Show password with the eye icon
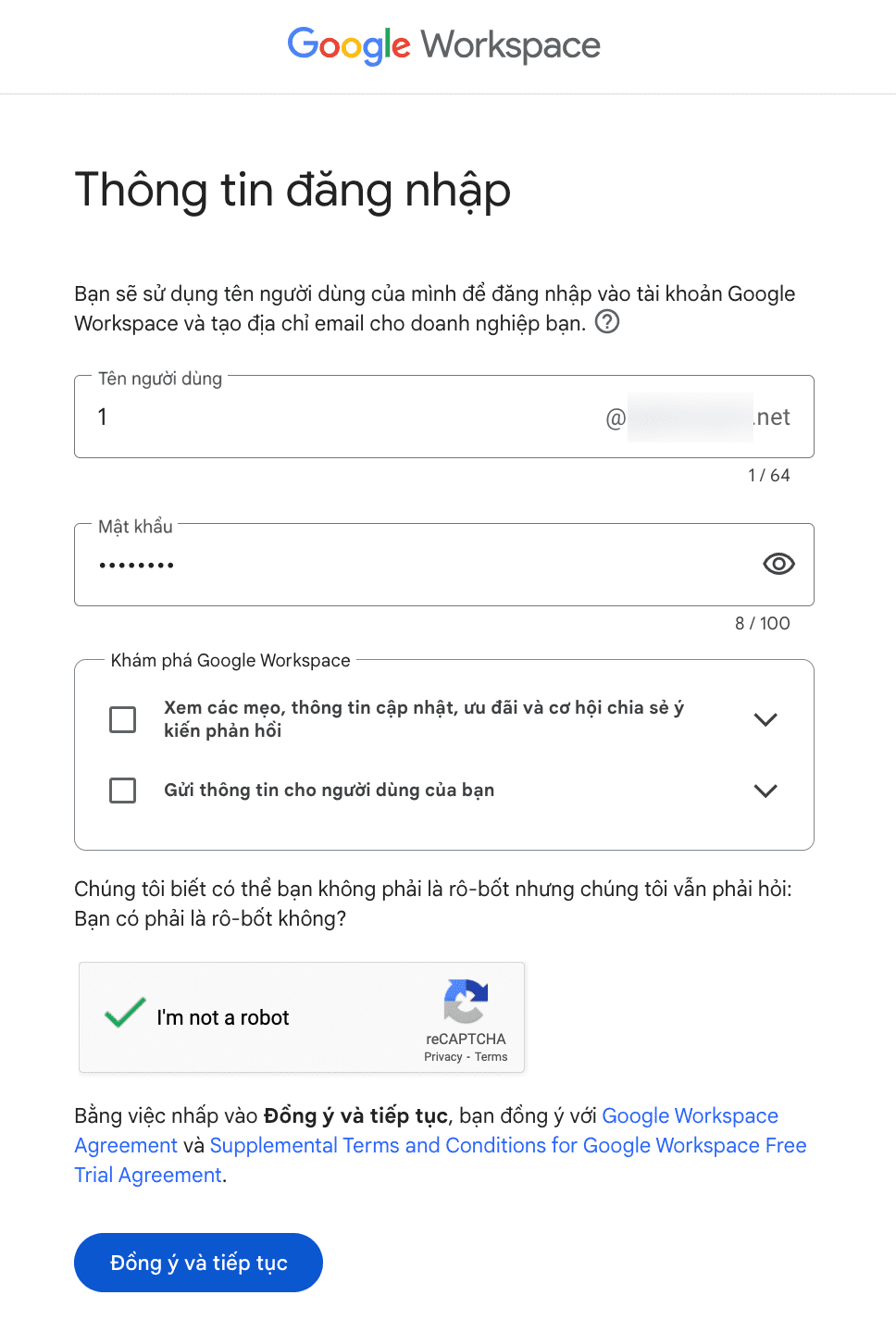The height and width of the screenshot is (1320, 896). [778, 564]
